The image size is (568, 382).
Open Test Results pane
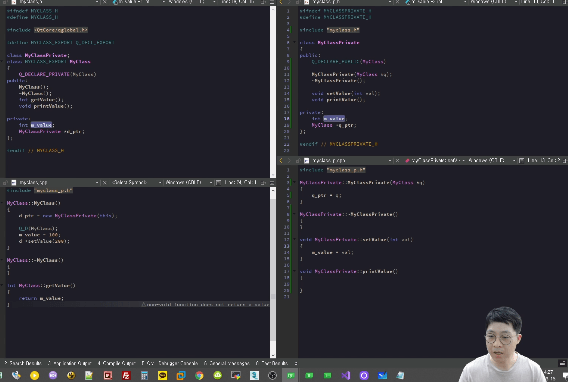point(272,363)
